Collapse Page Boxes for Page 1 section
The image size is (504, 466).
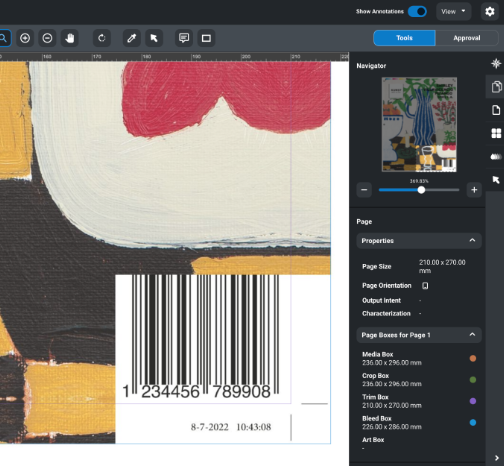(x=472, y=334)
